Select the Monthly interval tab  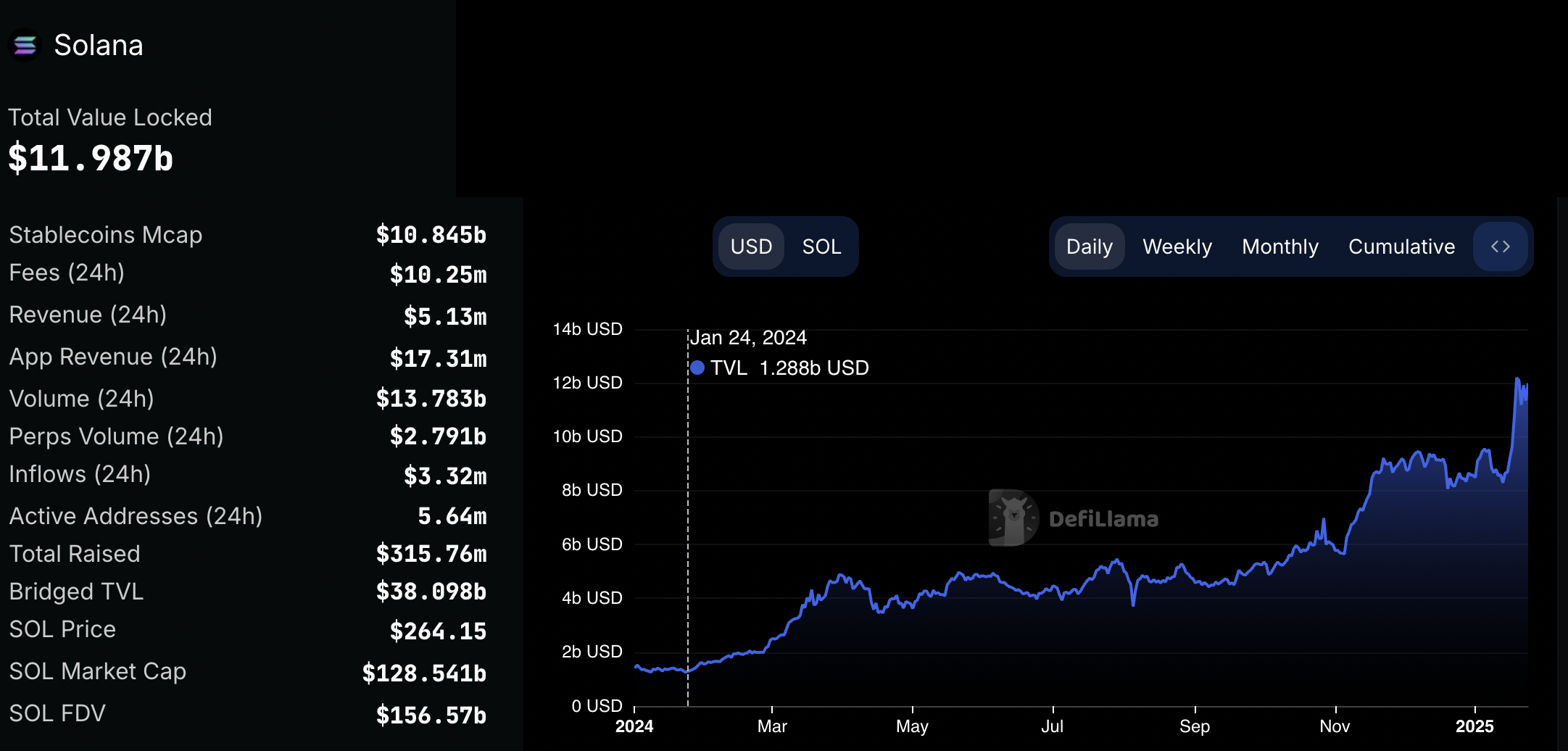point(1279,246)
